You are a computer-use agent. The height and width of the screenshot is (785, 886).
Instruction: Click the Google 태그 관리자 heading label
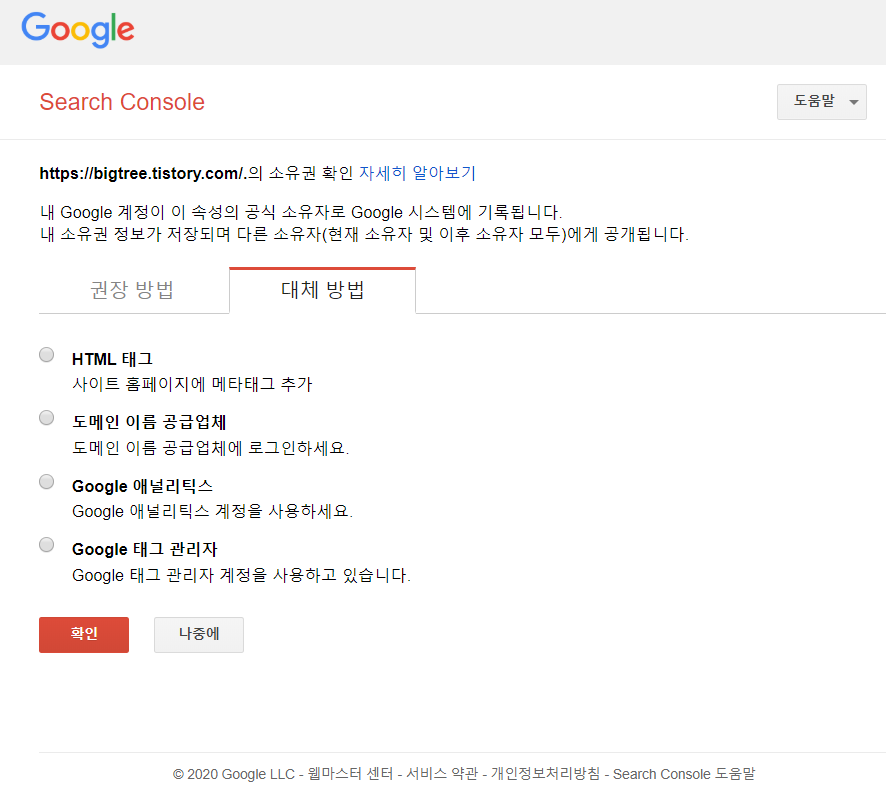[145, 549]
